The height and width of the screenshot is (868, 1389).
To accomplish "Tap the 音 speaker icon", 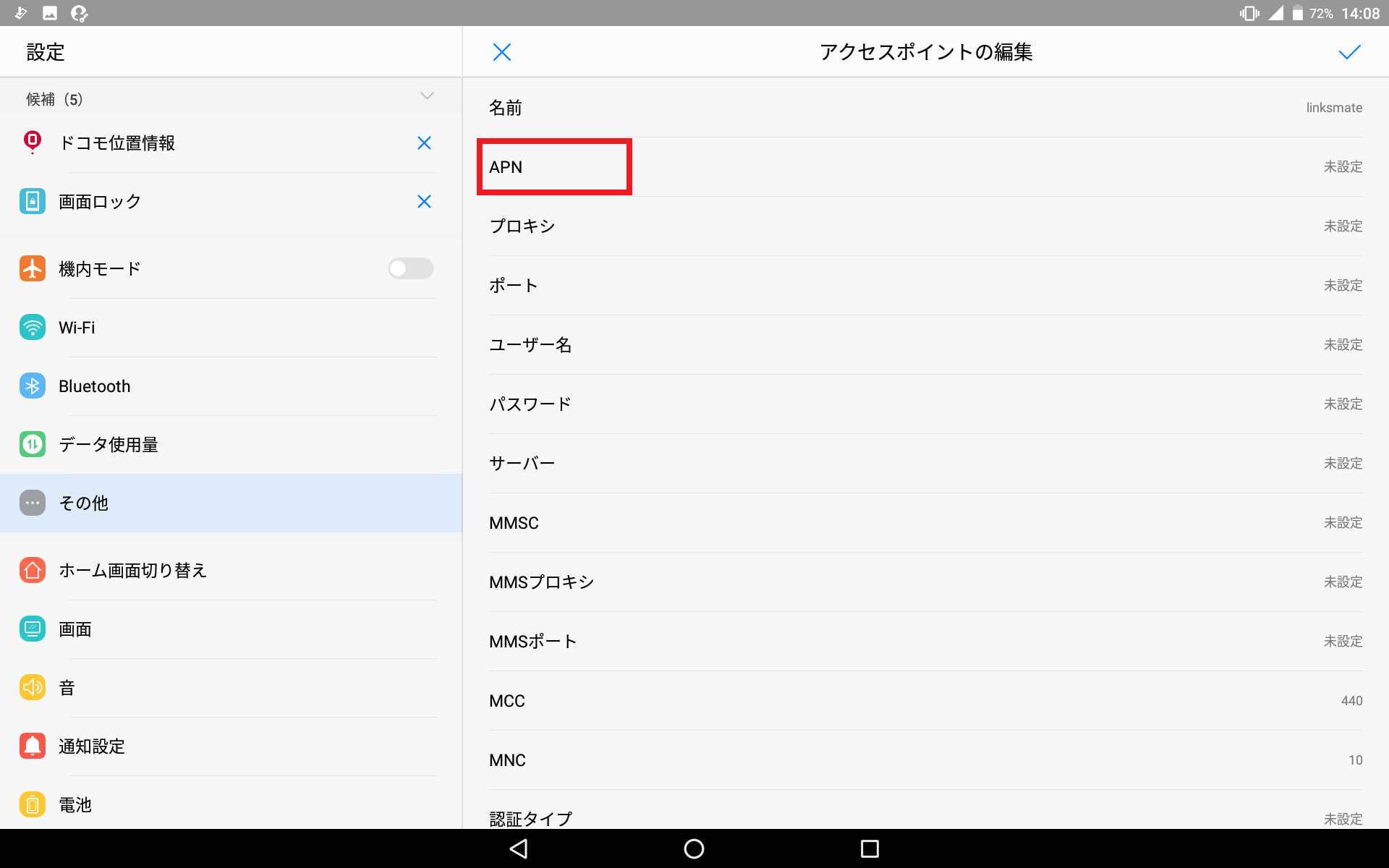I will 33,687.
